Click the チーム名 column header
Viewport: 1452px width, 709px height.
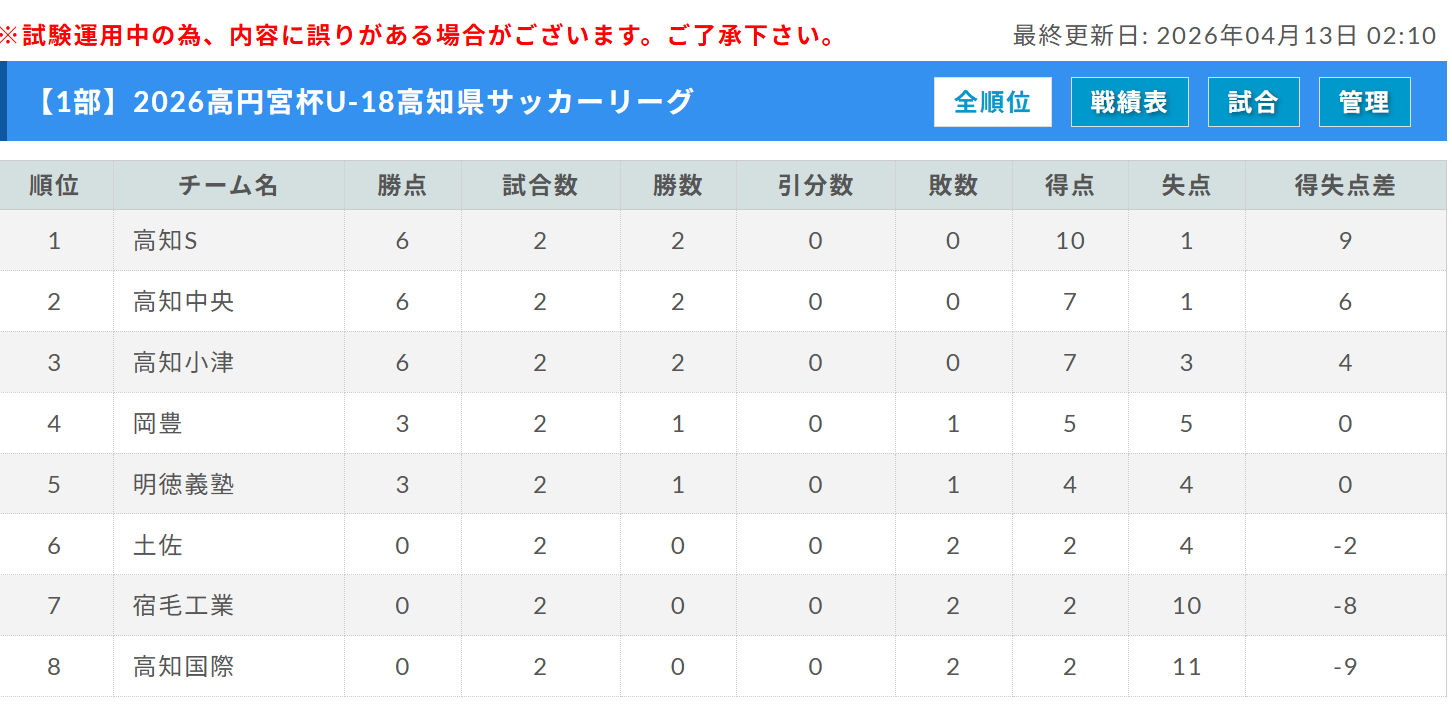click(228, 185)
